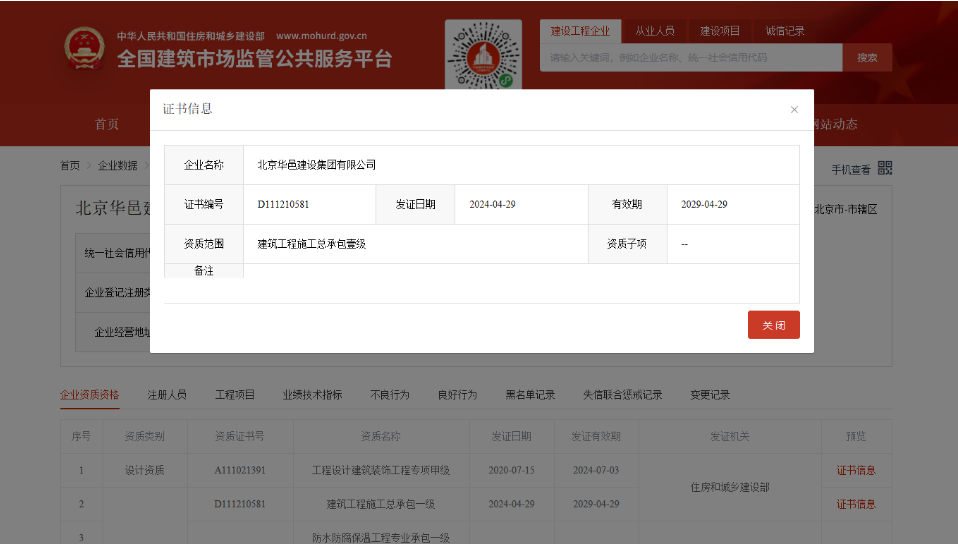Select the 建设项目 search tab

[720, 31]
